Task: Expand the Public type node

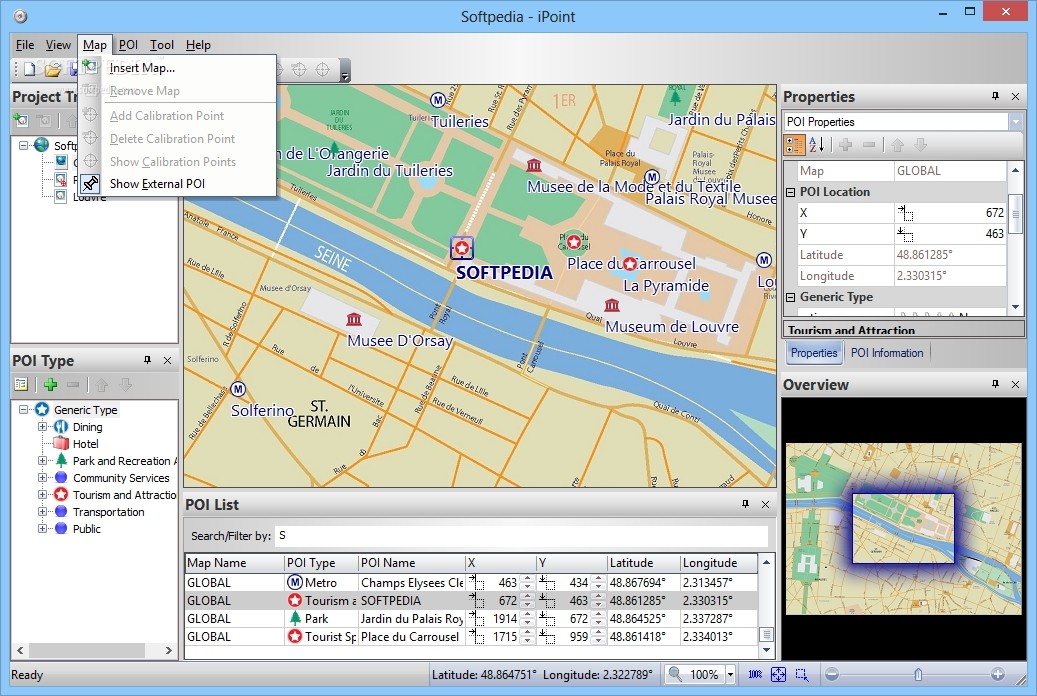Action: coord(42,529)
